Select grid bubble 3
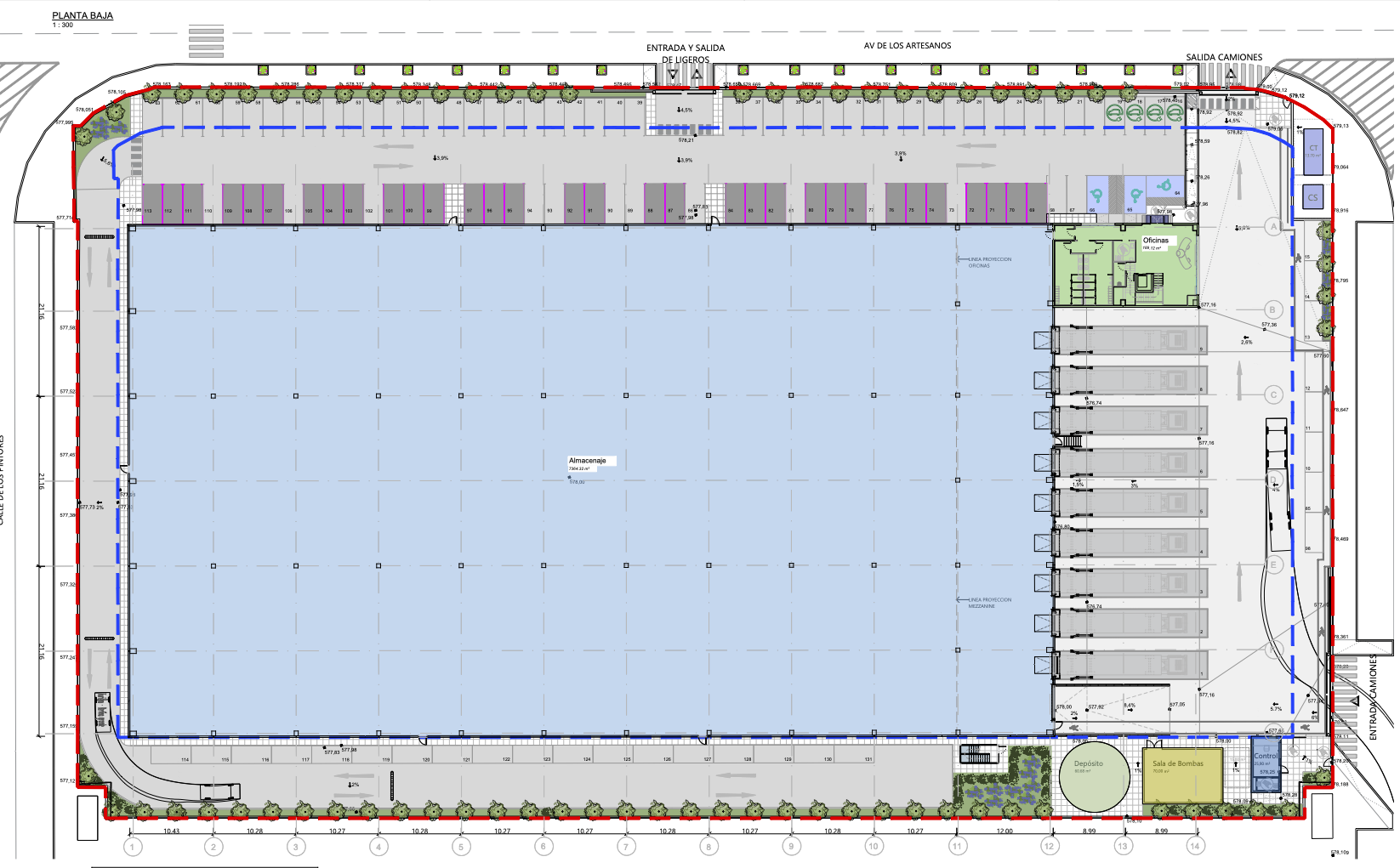Viewport: 1400px width, 868px height. click(296, 847)
